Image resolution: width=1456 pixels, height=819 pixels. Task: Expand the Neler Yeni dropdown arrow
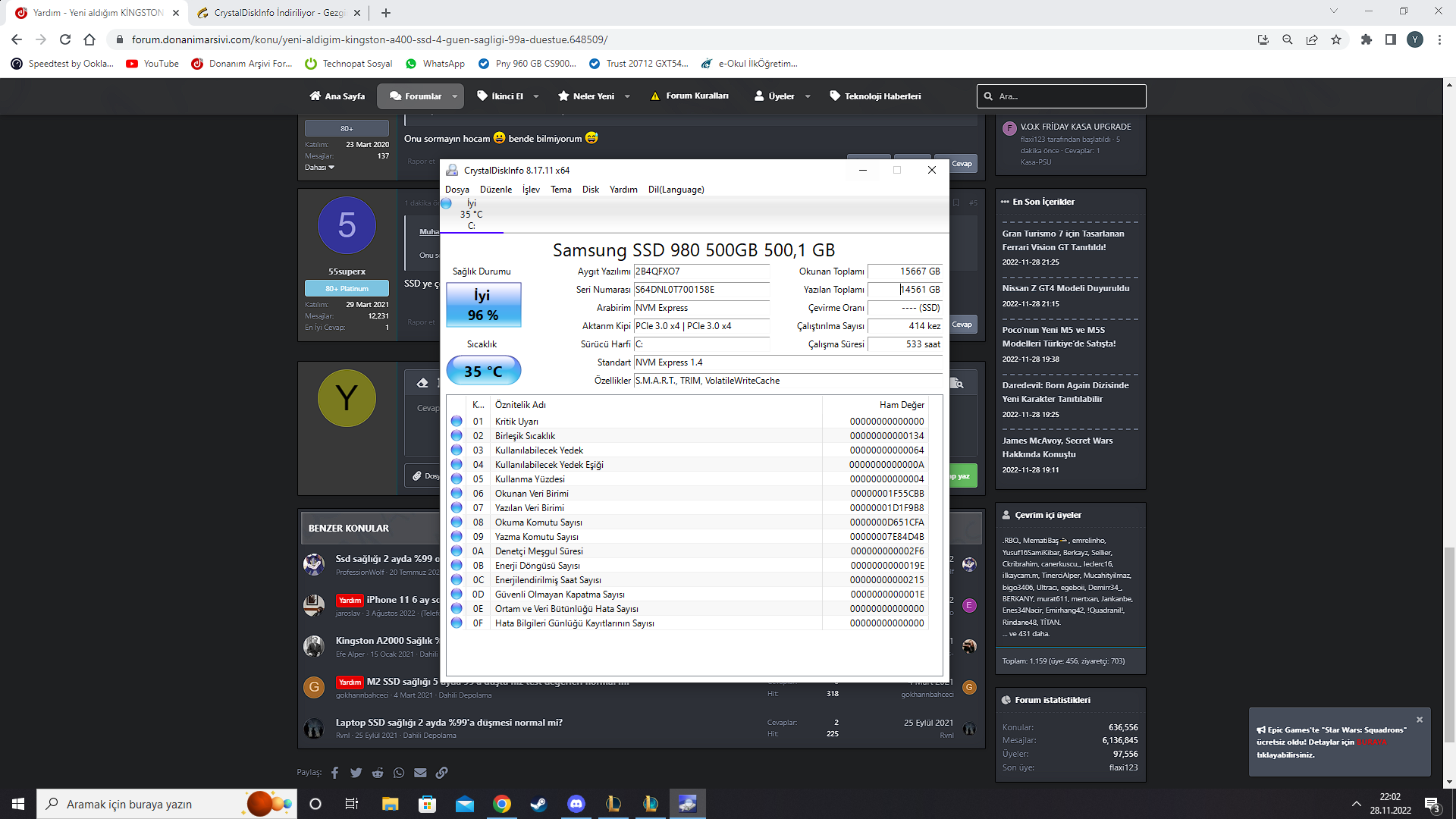(x=627, y=96)
